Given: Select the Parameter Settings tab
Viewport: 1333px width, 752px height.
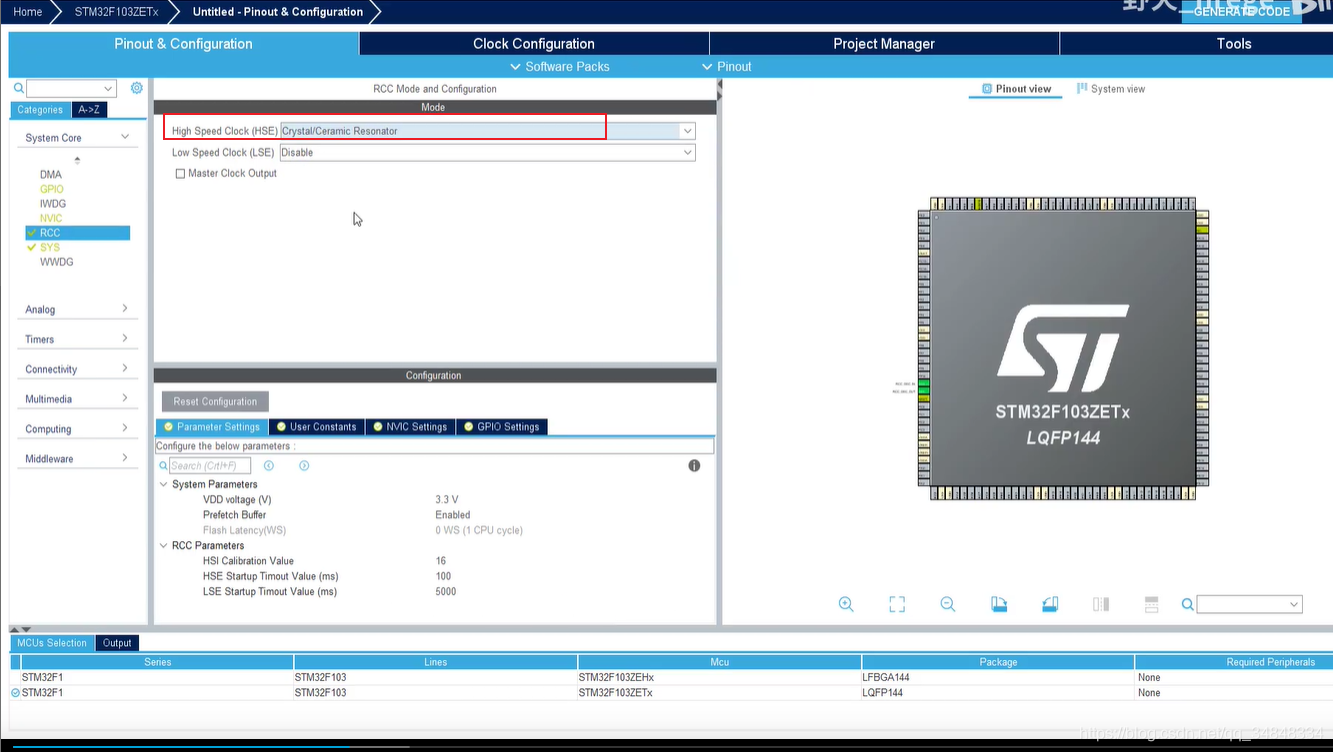Looking at the screenshot, I should click(x=212, y=427).
